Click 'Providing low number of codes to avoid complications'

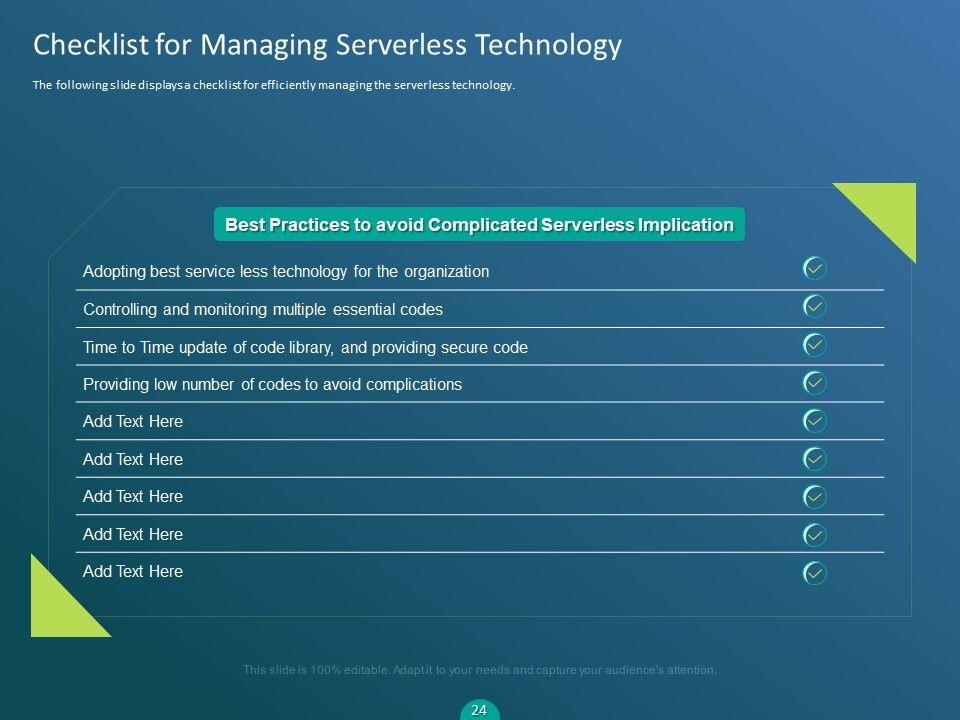coord(272,385)
